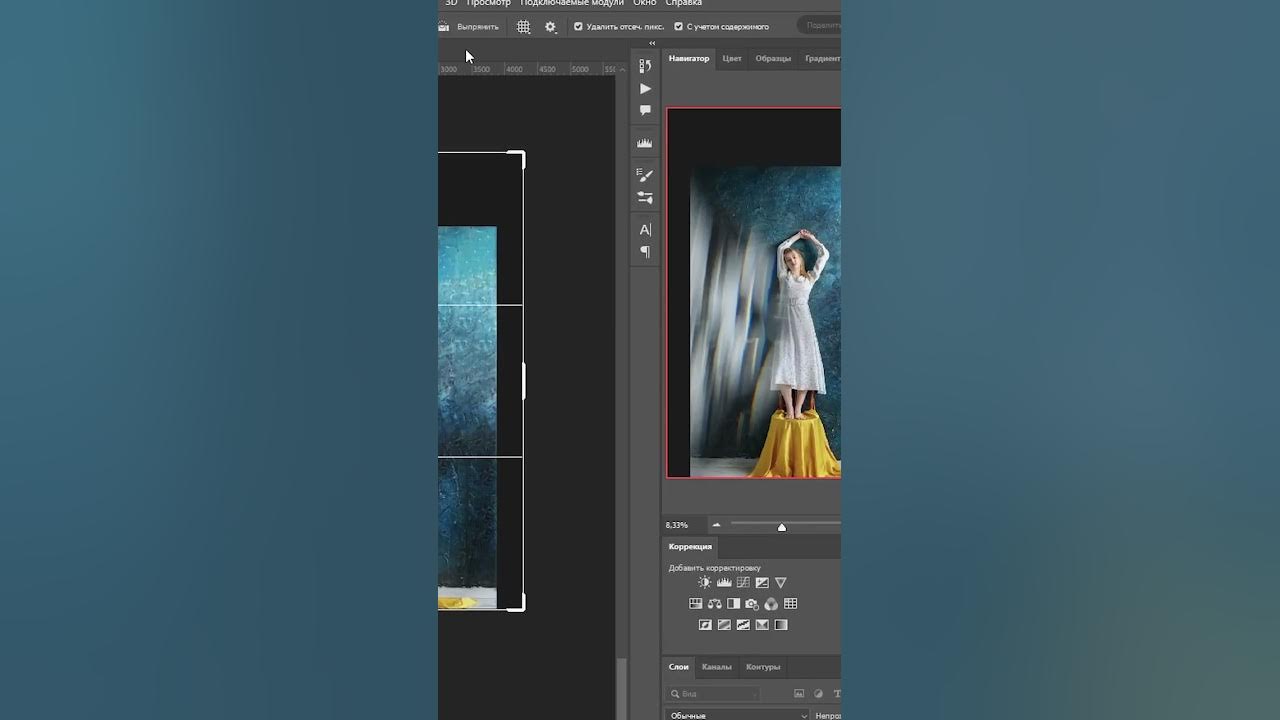Image resolution: width=1280 pixels, height=720 pixels.
Task: Add a Posterize adjustment
Action: tap(724, 625)
